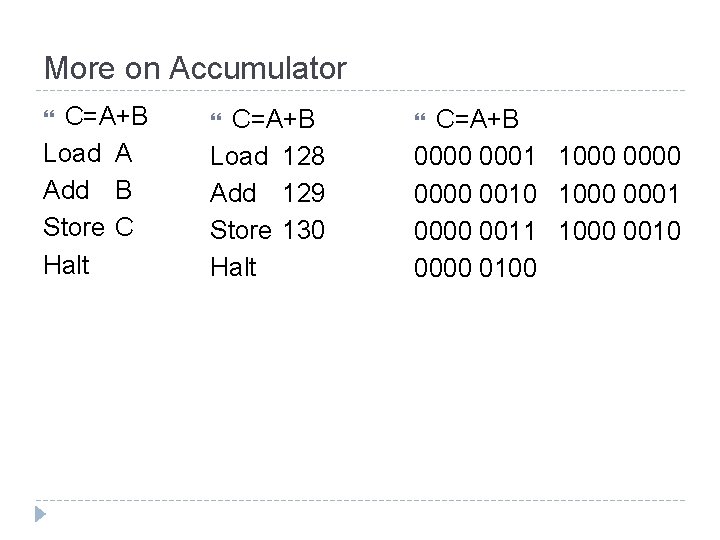Click the opcode 0000 0001
This screenshot has height=540, width=720.
(x=475, y=156)
